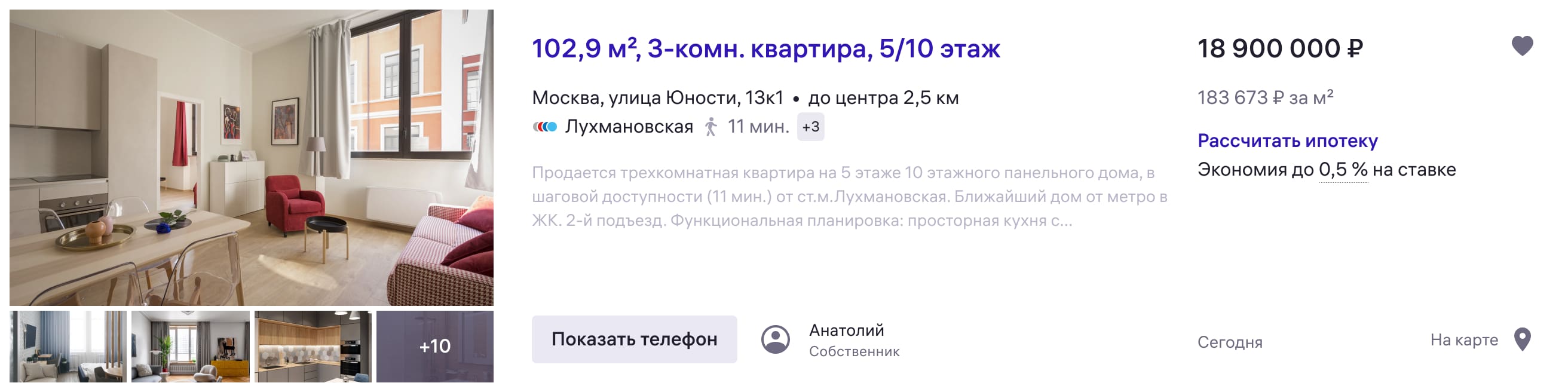Open the +10 more photos tile

(x=434, y=347)
